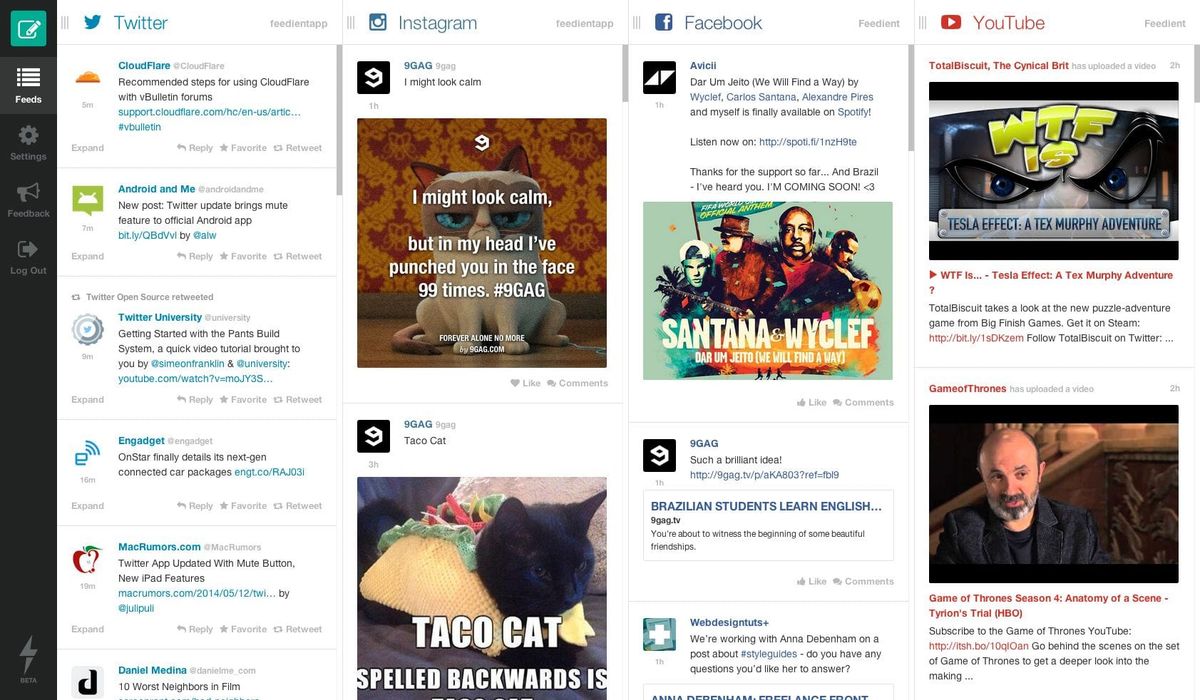
Task: Click Feedient account label in YouTube header
Action: (1165, 23)
